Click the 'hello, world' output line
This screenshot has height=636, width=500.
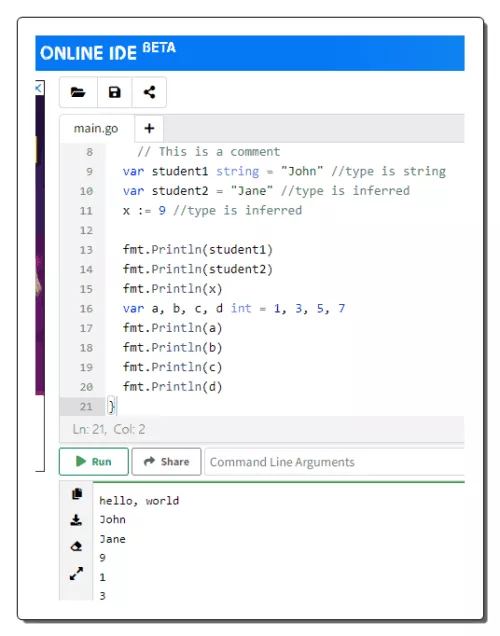pyautogui.click(x=139, y=501)
